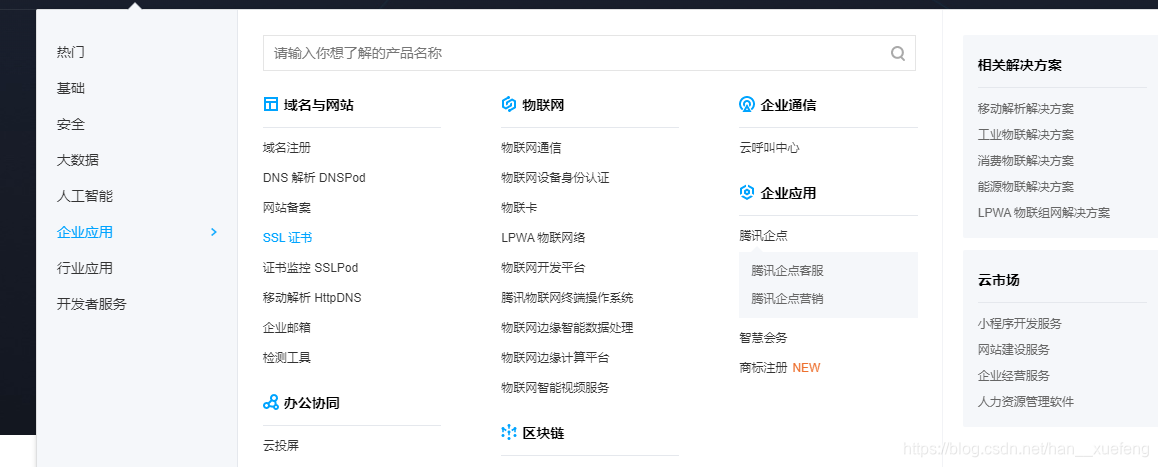Open the 物联卡 link
1158x467 pixels.
(519, 208)
